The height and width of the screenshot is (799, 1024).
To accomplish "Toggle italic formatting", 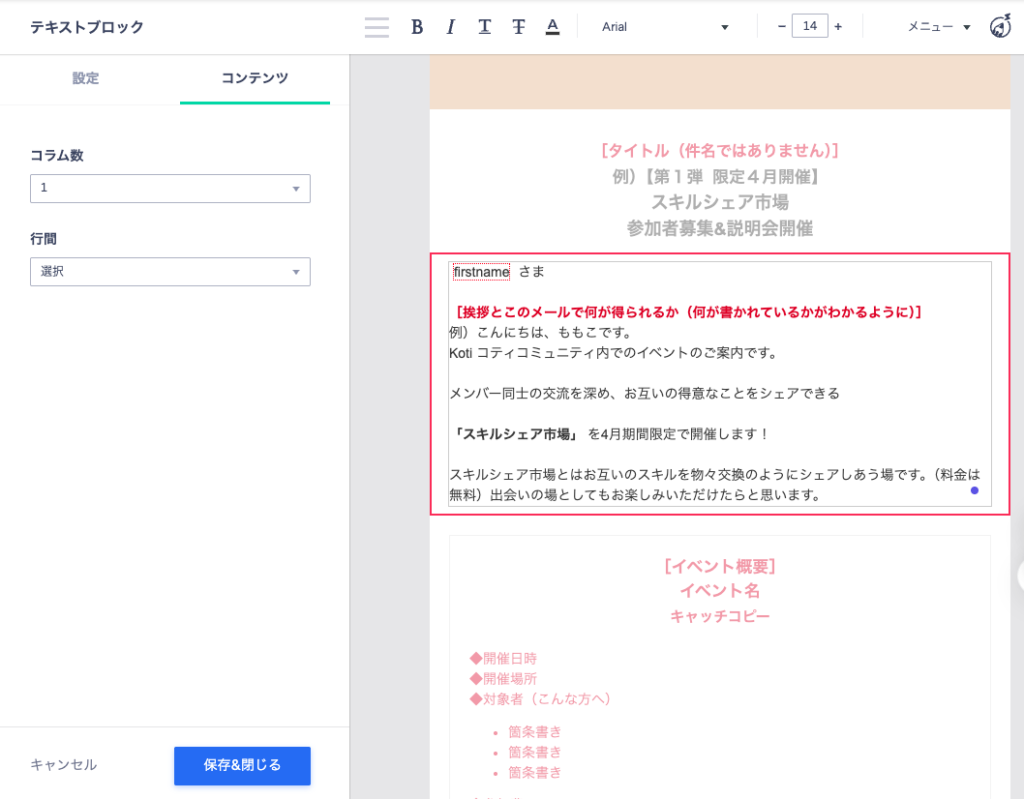I will coord(451,27).
